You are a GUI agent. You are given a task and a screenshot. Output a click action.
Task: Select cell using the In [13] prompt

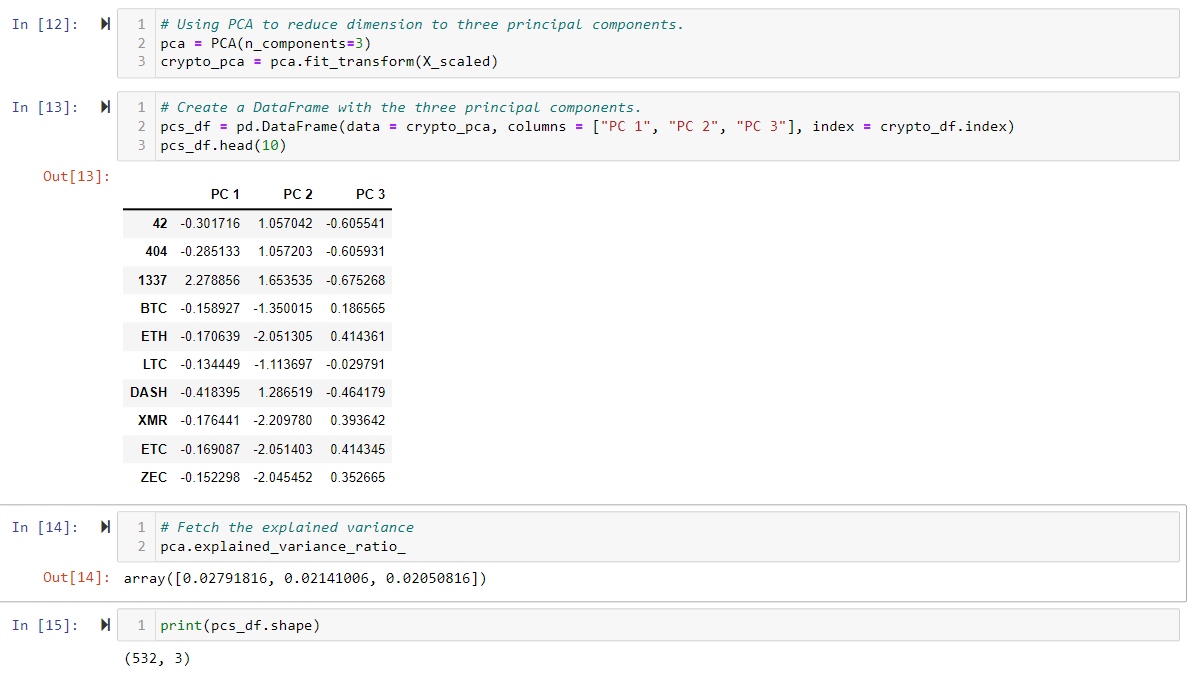tap(45, 107)
